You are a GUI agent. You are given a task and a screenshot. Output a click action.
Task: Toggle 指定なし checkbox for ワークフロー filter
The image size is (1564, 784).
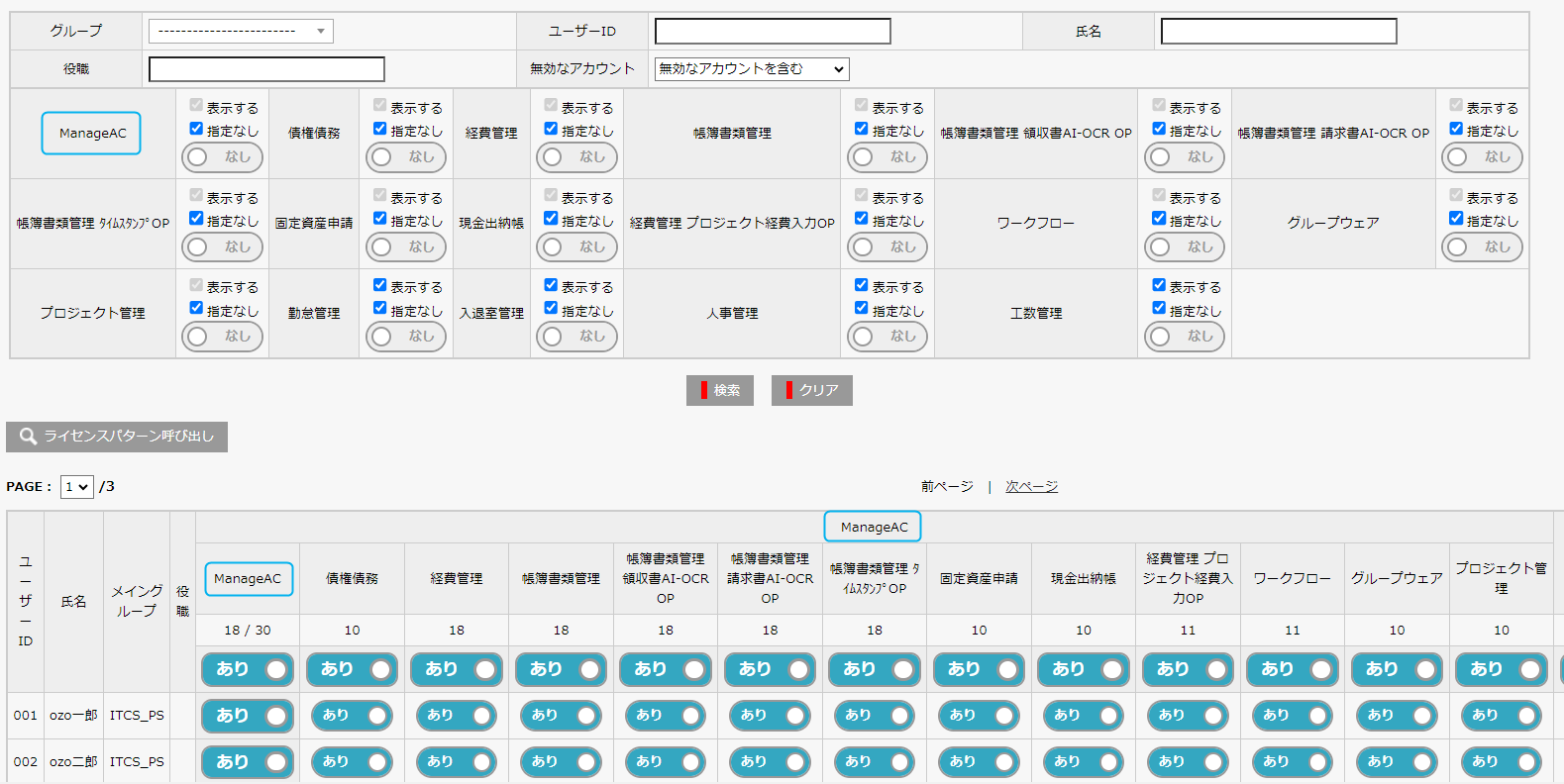[x=1159, y=219]
